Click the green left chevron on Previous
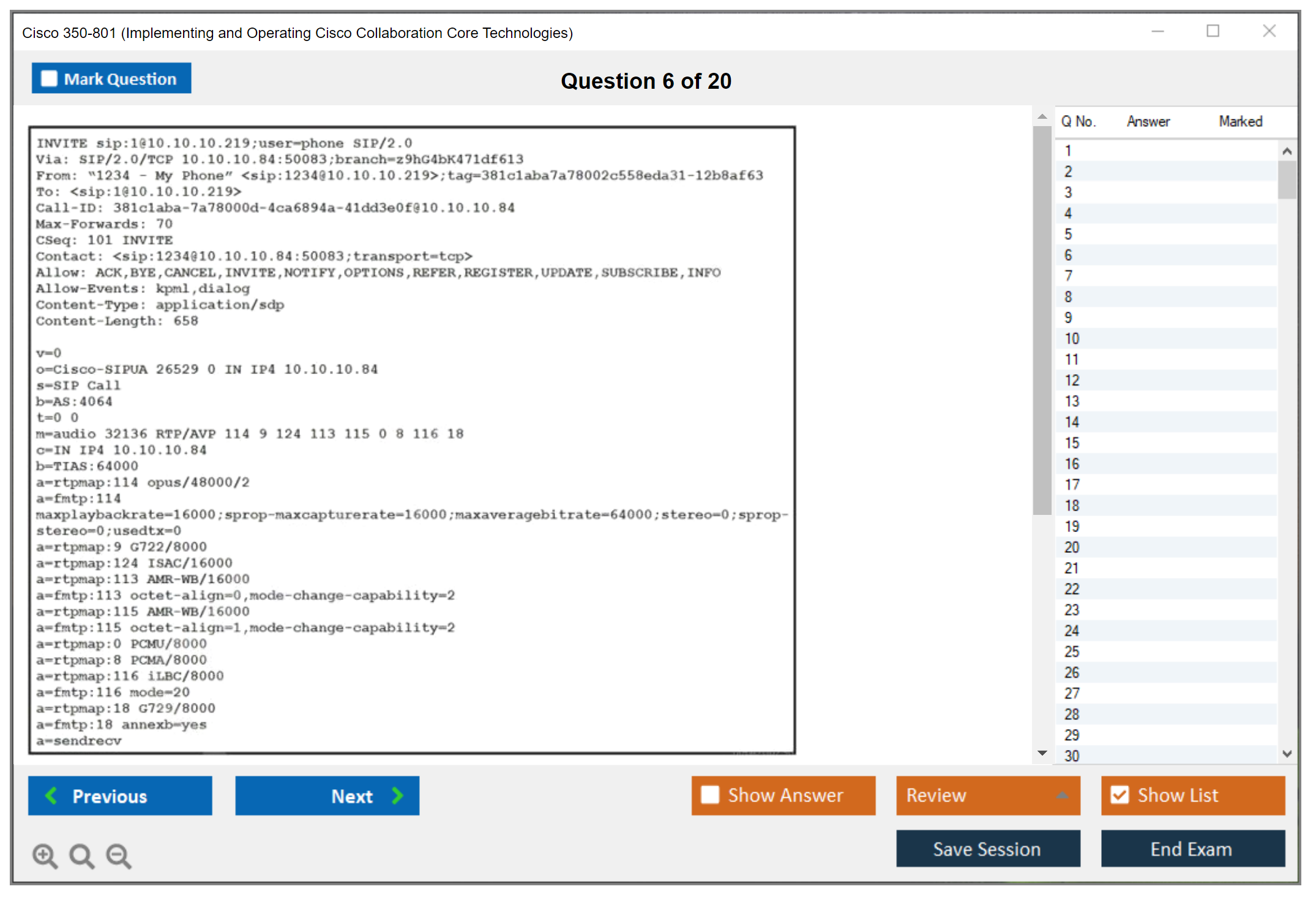The image size is (1316, 900). (x=51, y=795)
